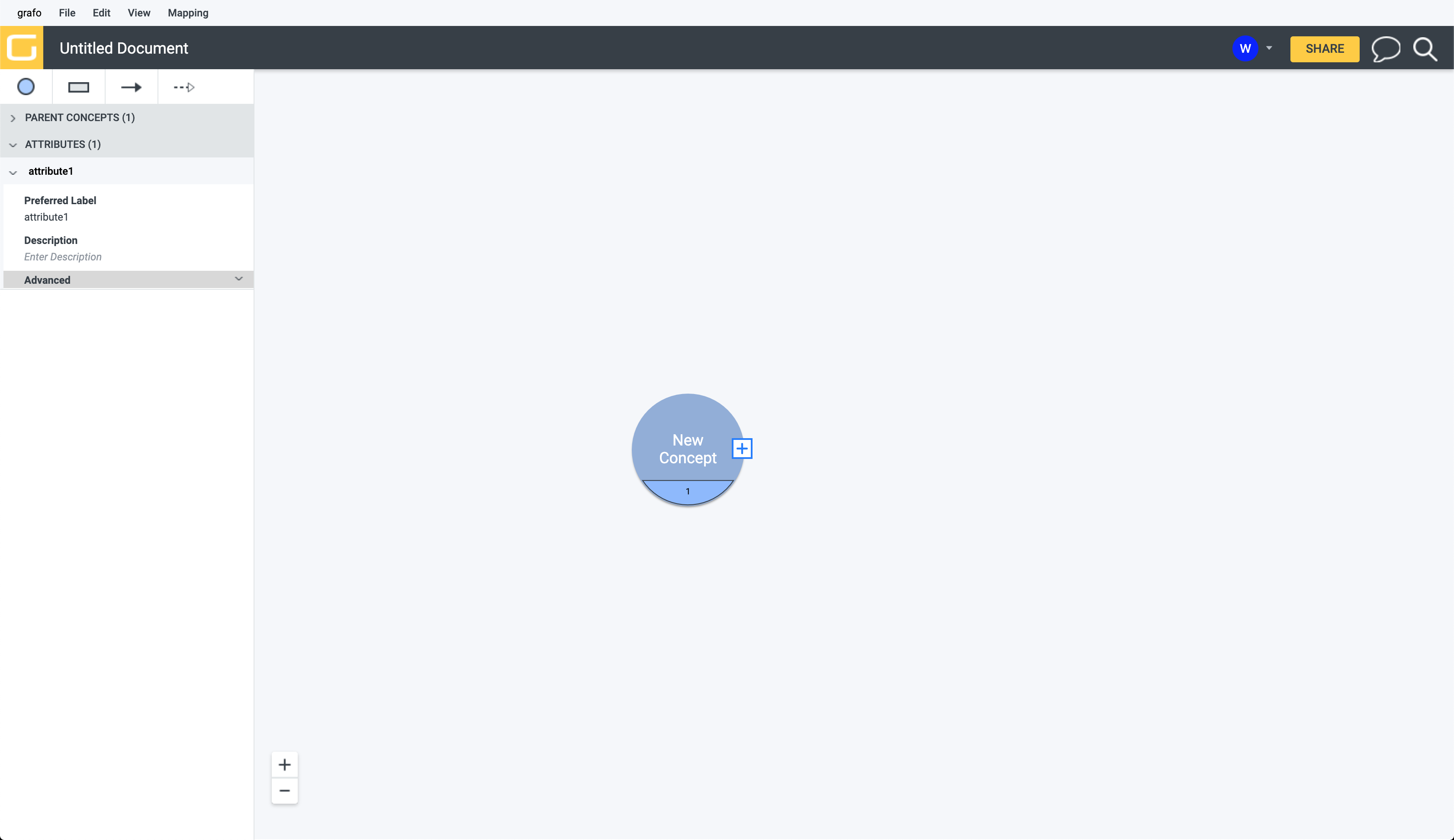
Task: Select the directed arrow tool
Action: pos(131,87)
